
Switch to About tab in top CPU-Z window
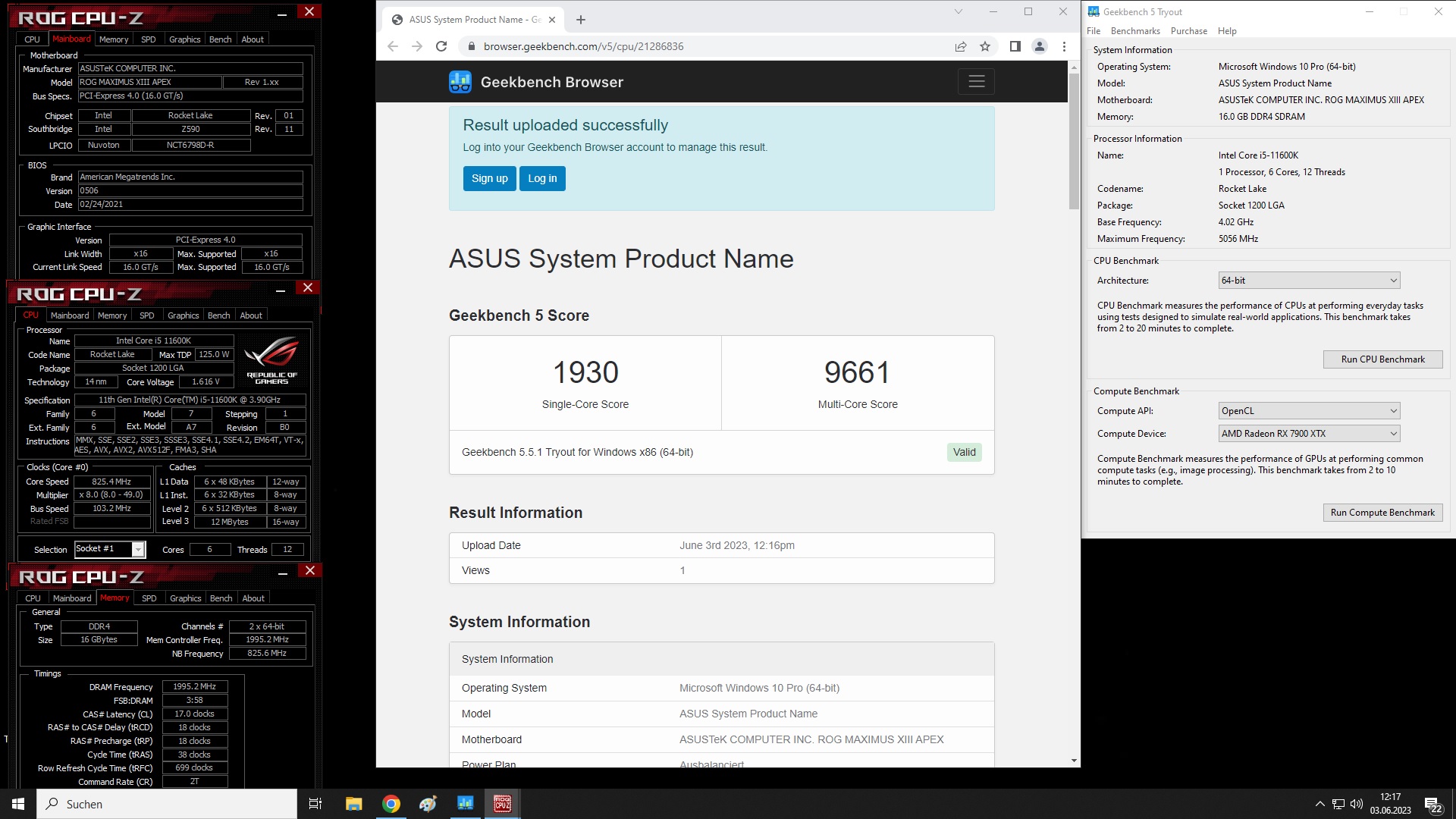253,39
